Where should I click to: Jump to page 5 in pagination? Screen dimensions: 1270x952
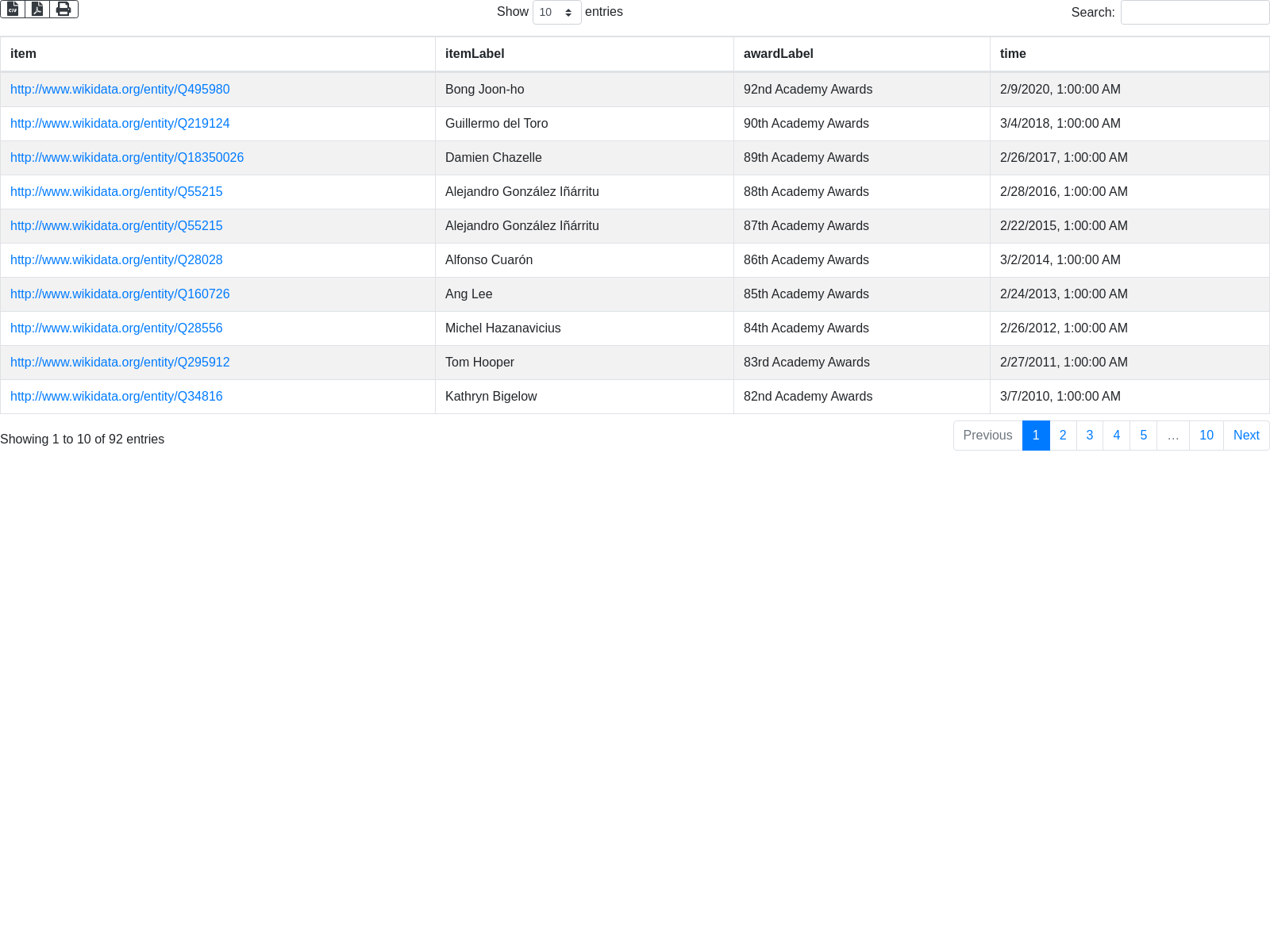[1143, 436]
